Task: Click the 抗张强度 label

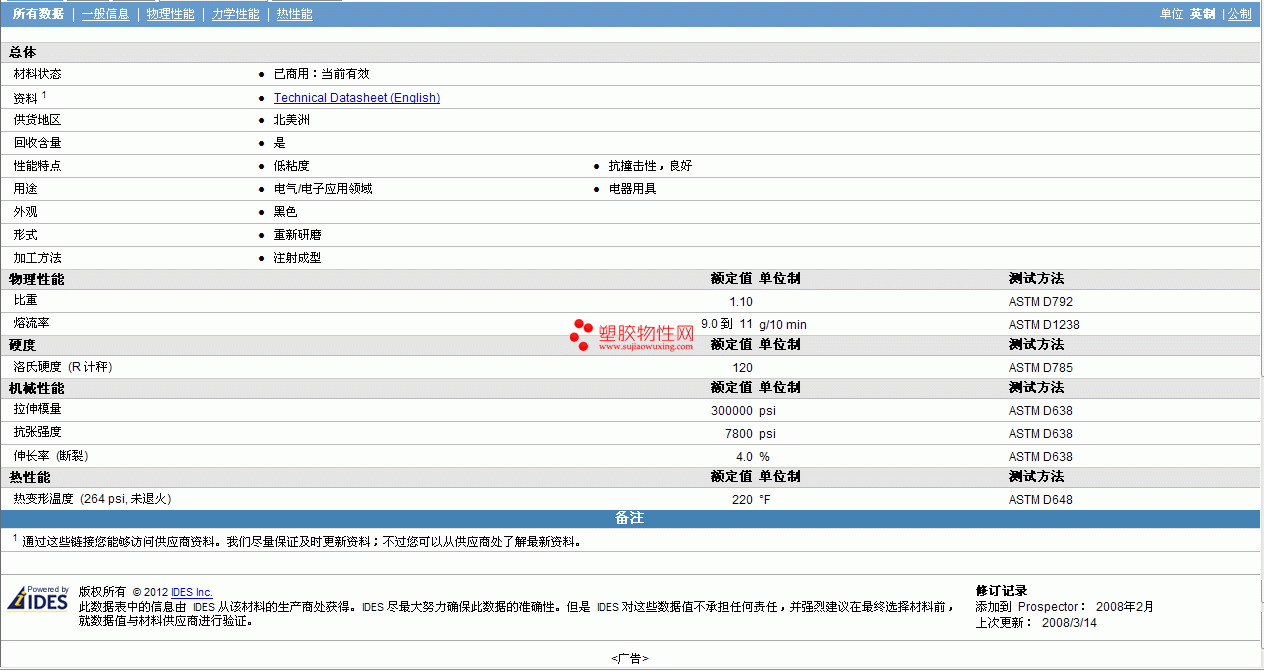Action: tap(37, 433)
